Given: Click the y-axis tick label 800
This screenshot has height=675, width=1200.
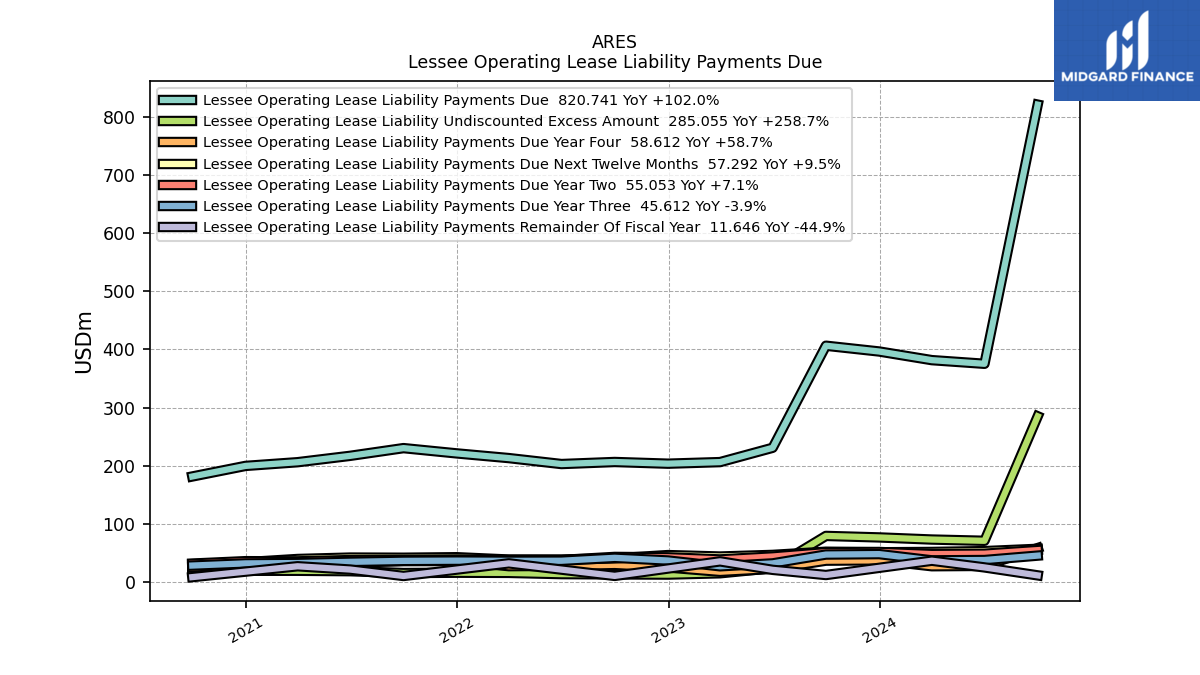Looking at the screenshot, I should pyautogui.click(x=121, y=117).
